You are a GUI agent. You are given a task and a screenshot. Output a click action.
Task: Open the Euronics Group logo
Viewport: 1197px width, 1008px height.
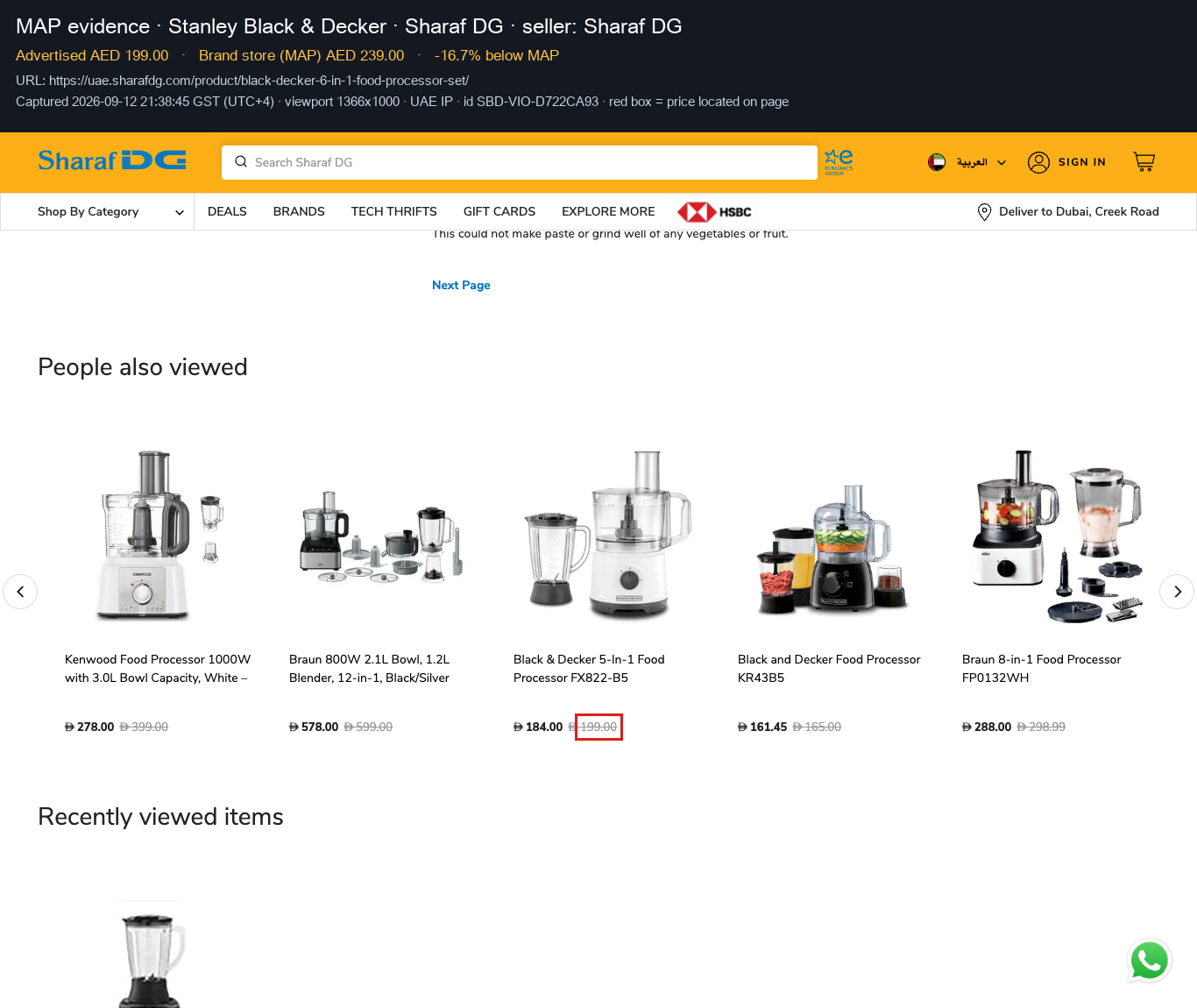tap(839, 162)
